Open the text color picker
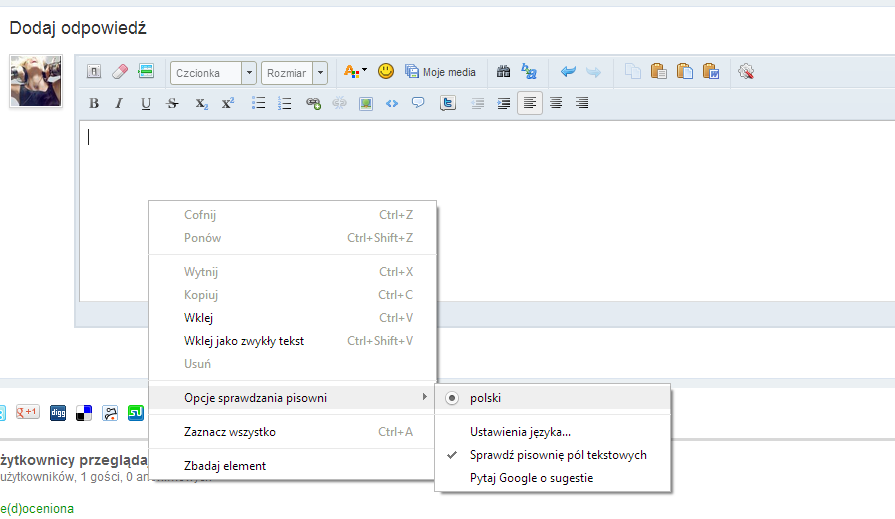Viewport: 895px width, 519px height. tap(354, 72)
